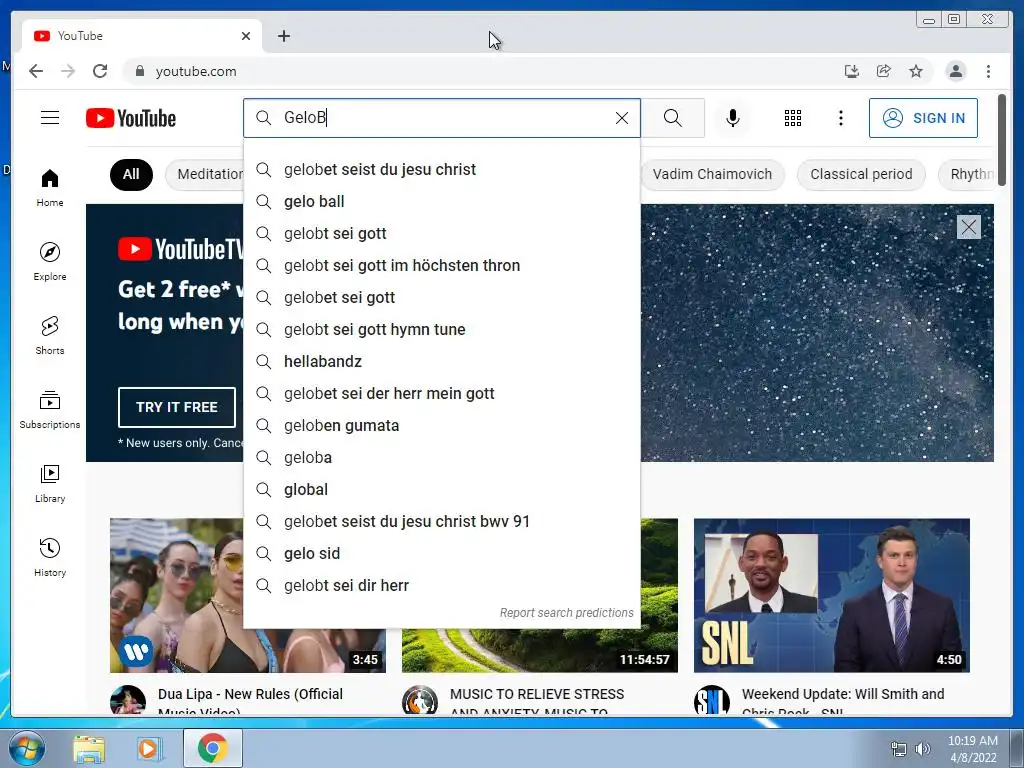This screenshot has width=1024, height=768.
Task: Click the volume icon in system tray
Action: click(x=922, y=749)
